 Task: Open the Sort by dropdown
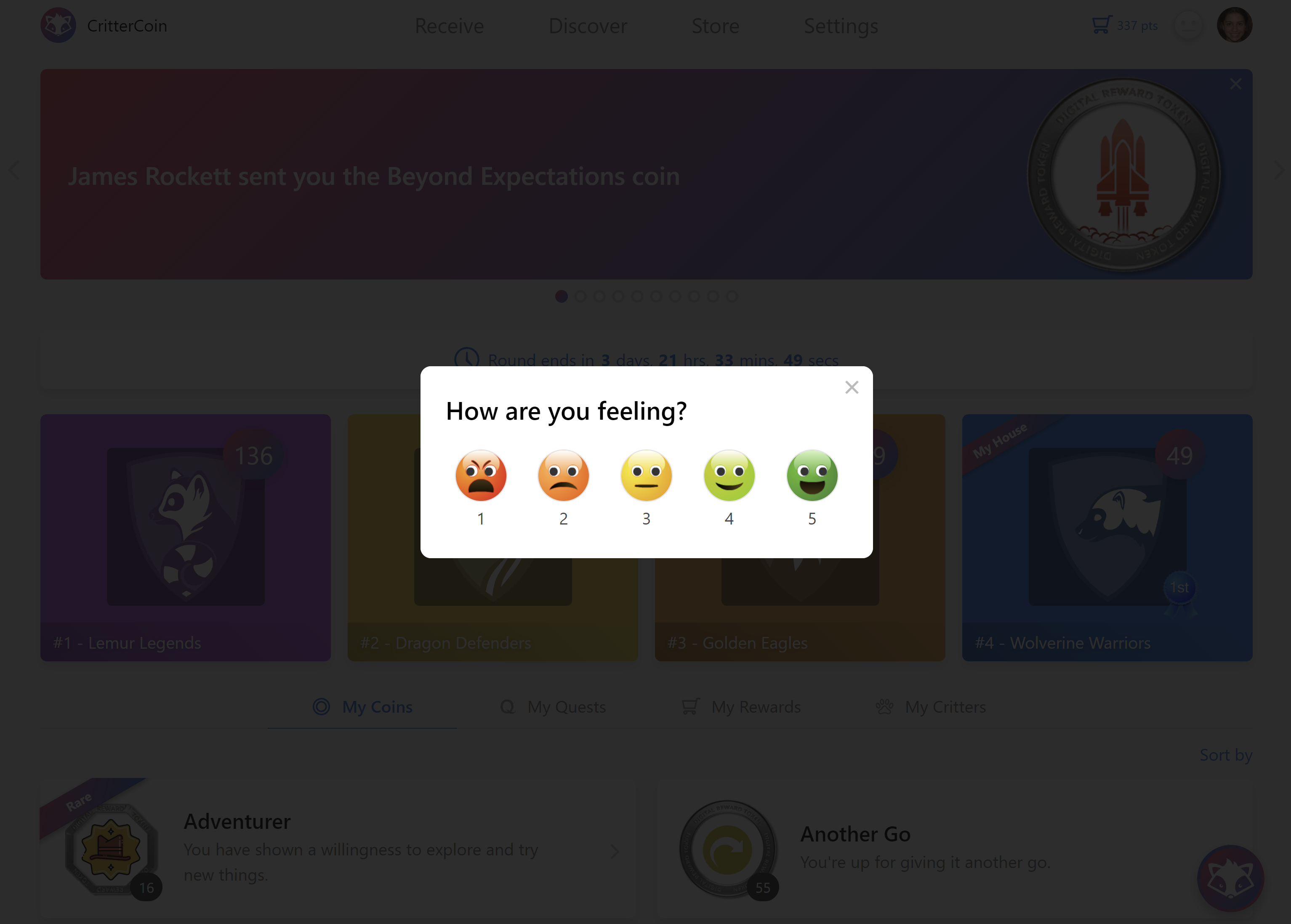pos(1226,755)
